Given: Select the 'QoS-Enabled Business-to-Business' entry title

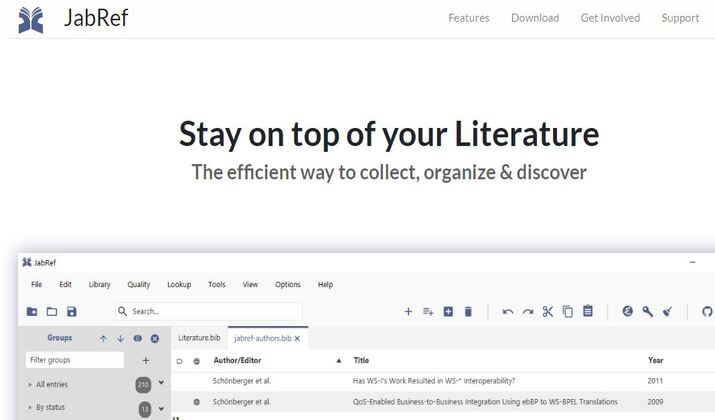Looking at the screenshot, I should 485,402.
